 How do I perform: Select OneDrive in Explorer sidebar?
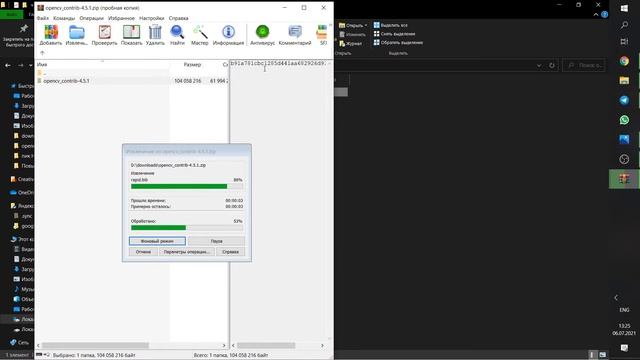point(22,192)
